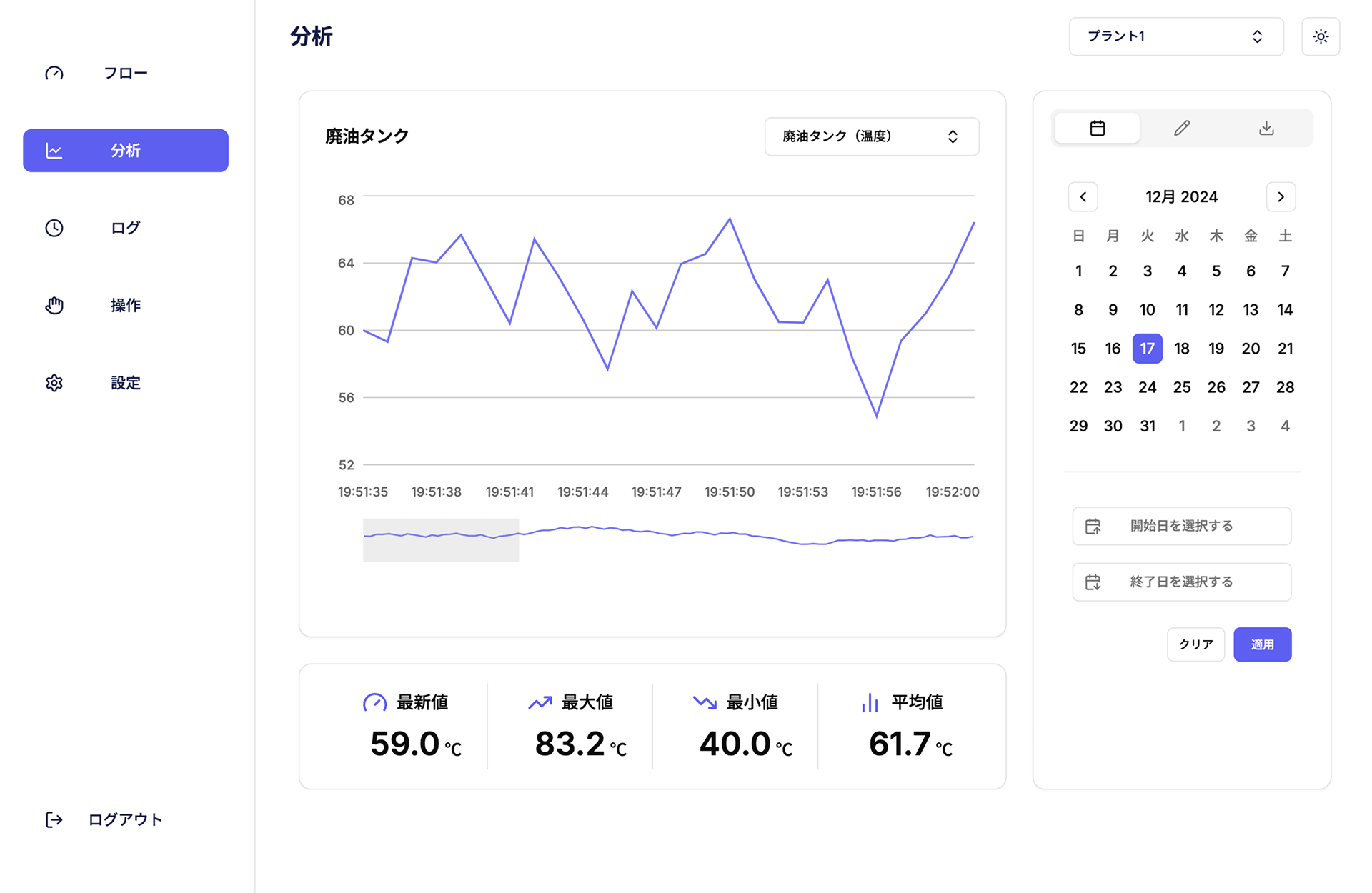Click the フロー gauge icon in sidebar
Screen dimensions: 1372x893
(54, 74)
